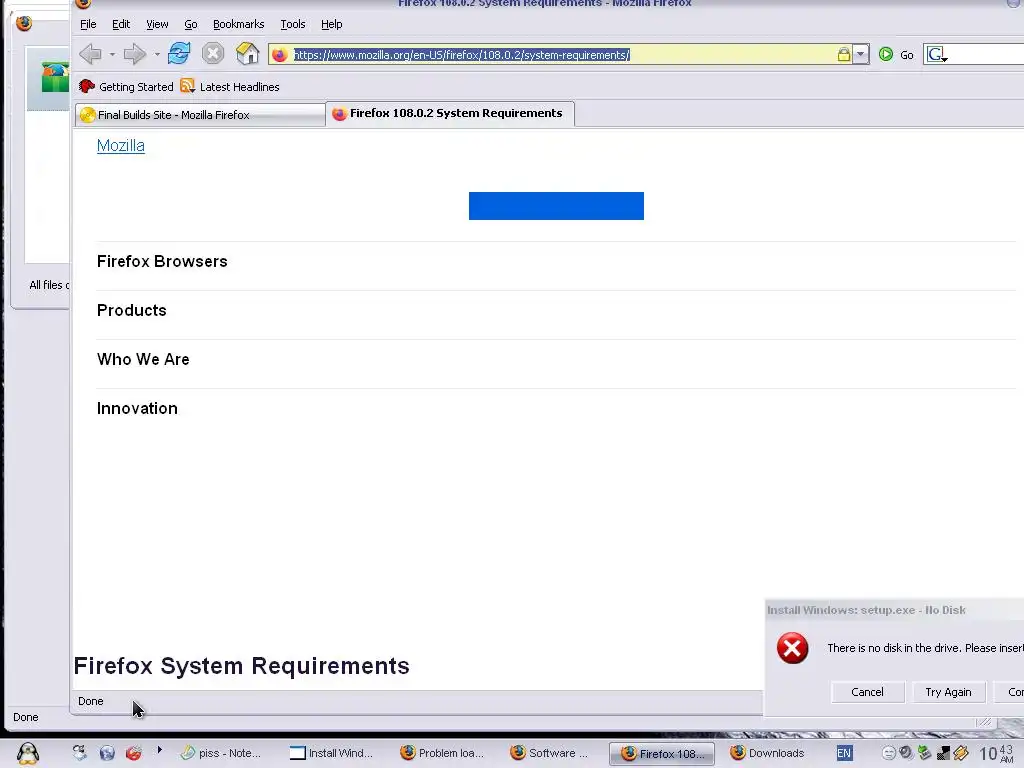Open the File menu
Image resolution: width=1024 pixels, height=768 pixels.
pos(88,24)
